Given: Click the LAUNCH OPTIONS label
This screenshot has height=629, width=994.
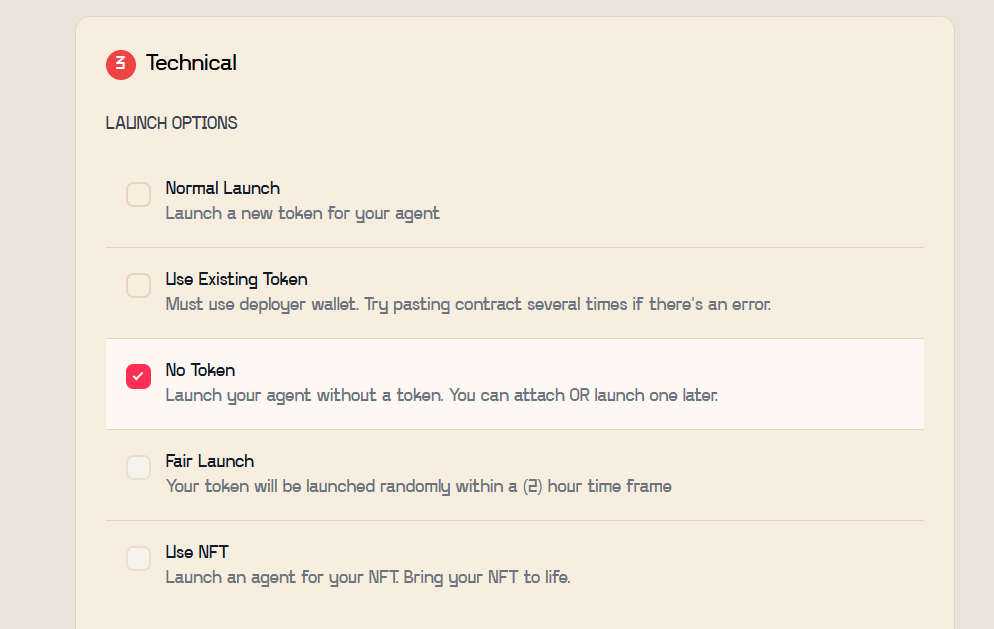Looking at the screenshot, I should 172,123.
